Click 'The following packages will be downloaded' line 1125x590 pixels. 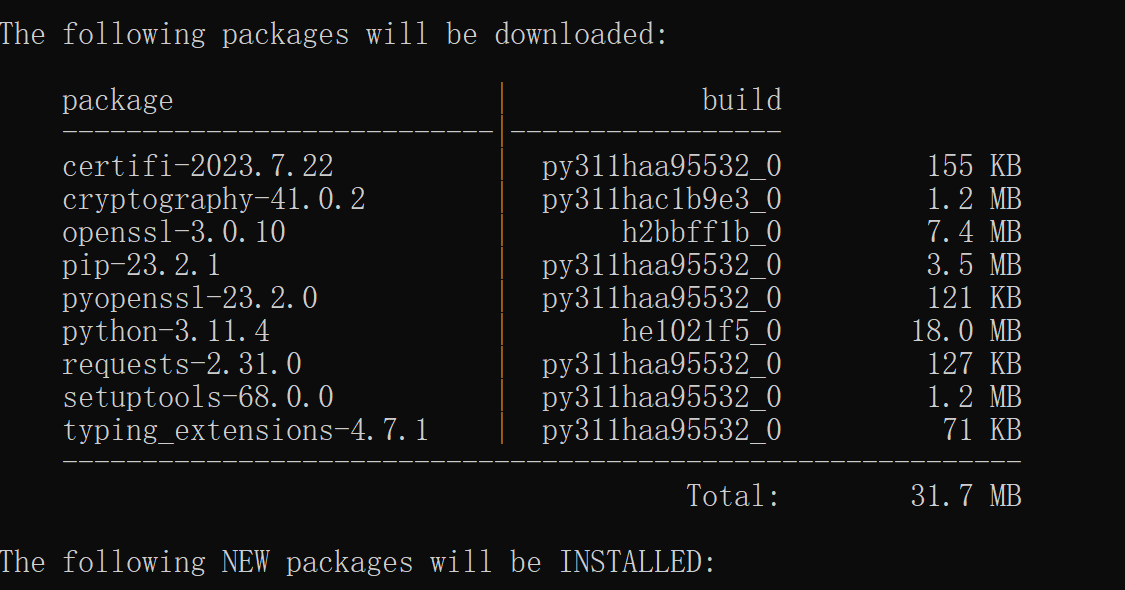point(334,34)
